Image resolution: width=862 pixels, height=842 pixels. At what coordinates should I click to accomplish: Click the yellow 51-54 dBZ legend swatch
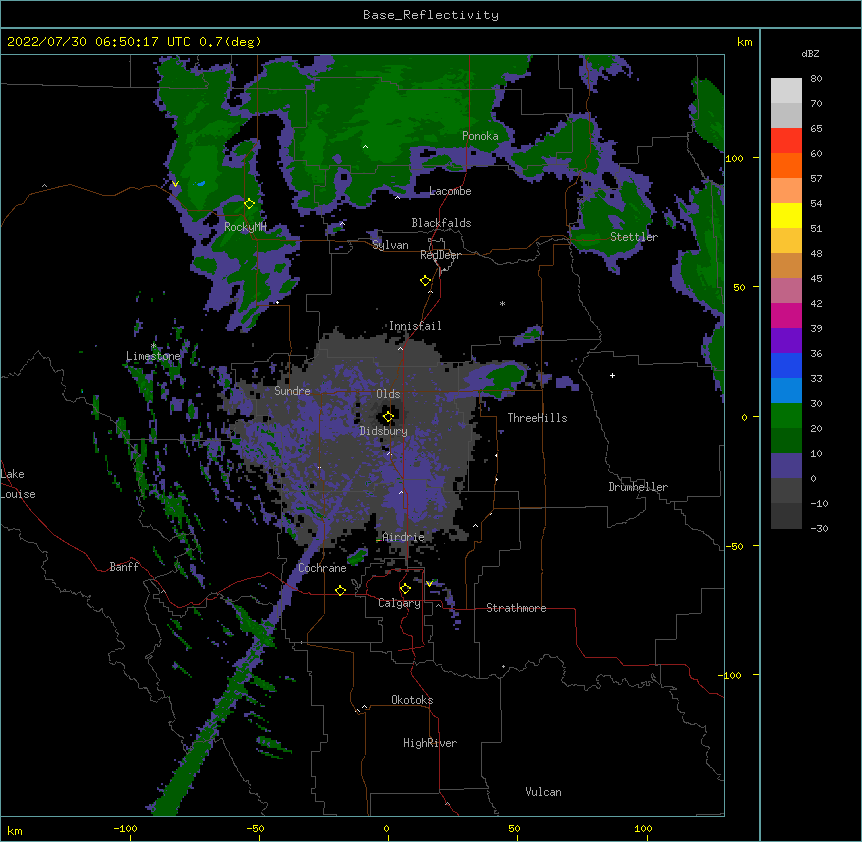click(786, 215)
